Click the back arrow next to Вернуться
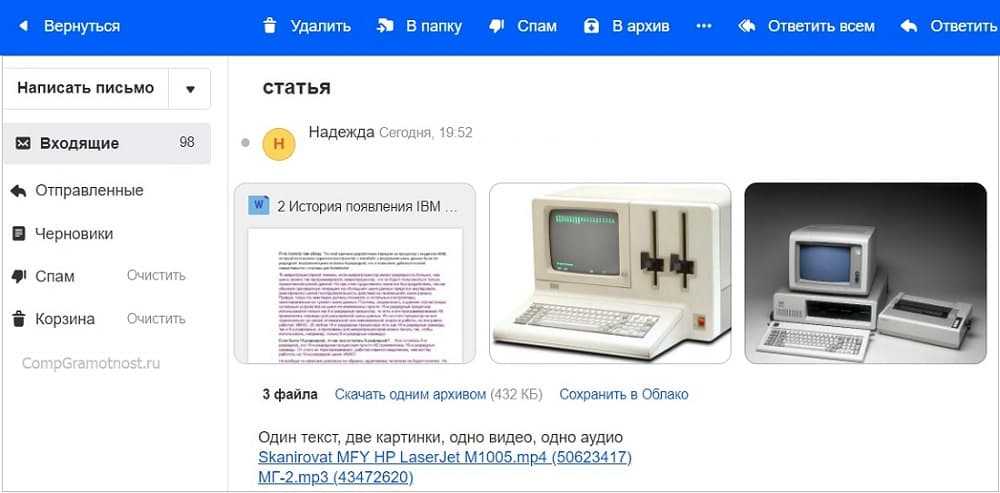Image resolution: width=1000 pixels, height=493 pixels. pos(24,26)
